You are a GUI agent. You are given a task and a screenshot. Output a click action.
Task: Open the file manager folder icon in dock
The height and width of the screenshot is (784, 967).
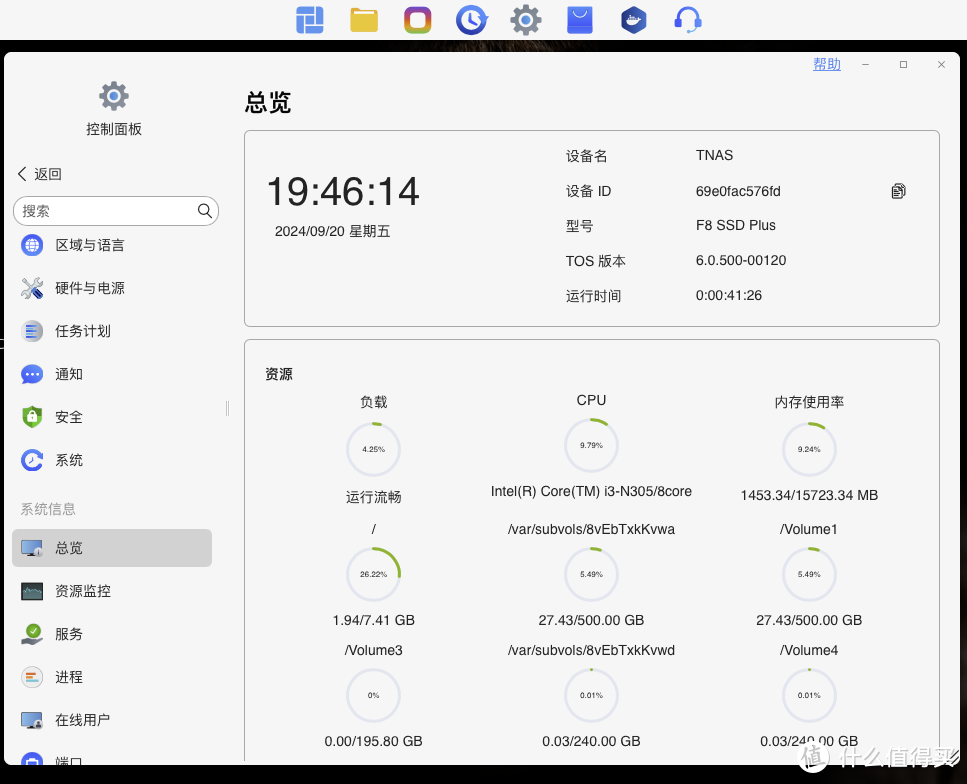(x=363, y=19)
